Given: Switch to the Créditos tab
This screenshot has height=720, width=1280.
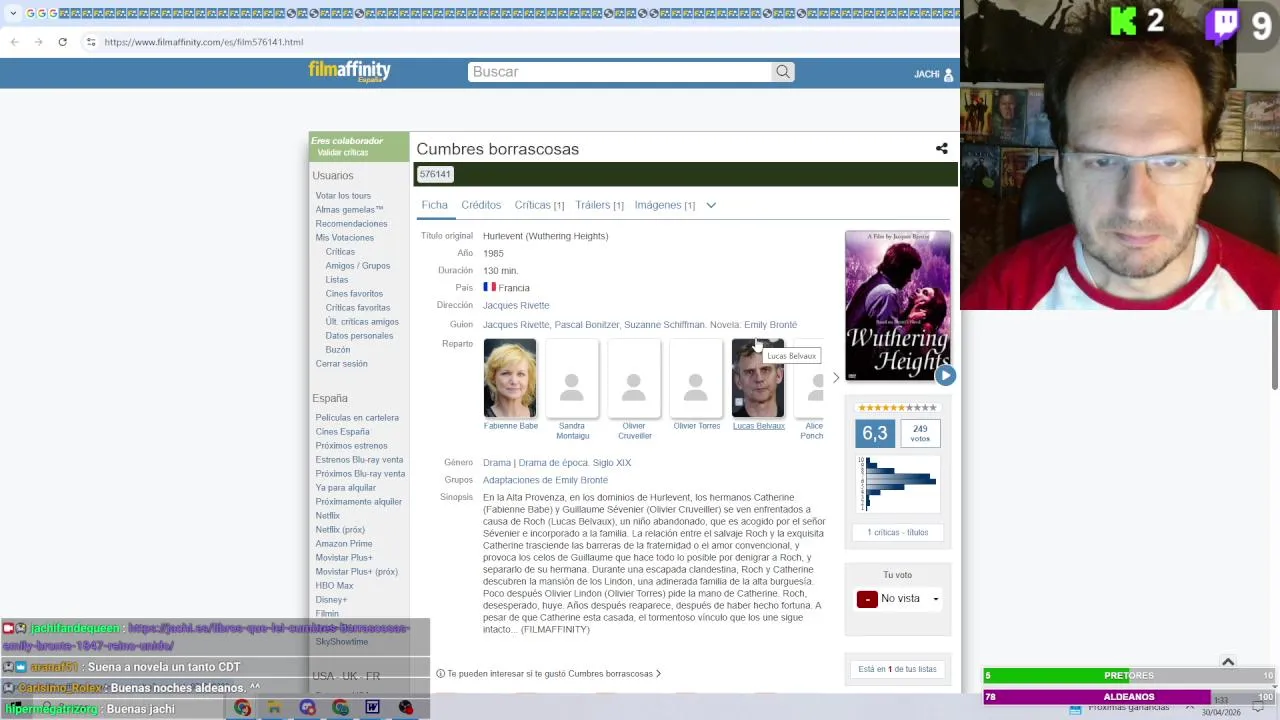Looking at the screenshot, I should pyautogui.click(x=481, y=205).
